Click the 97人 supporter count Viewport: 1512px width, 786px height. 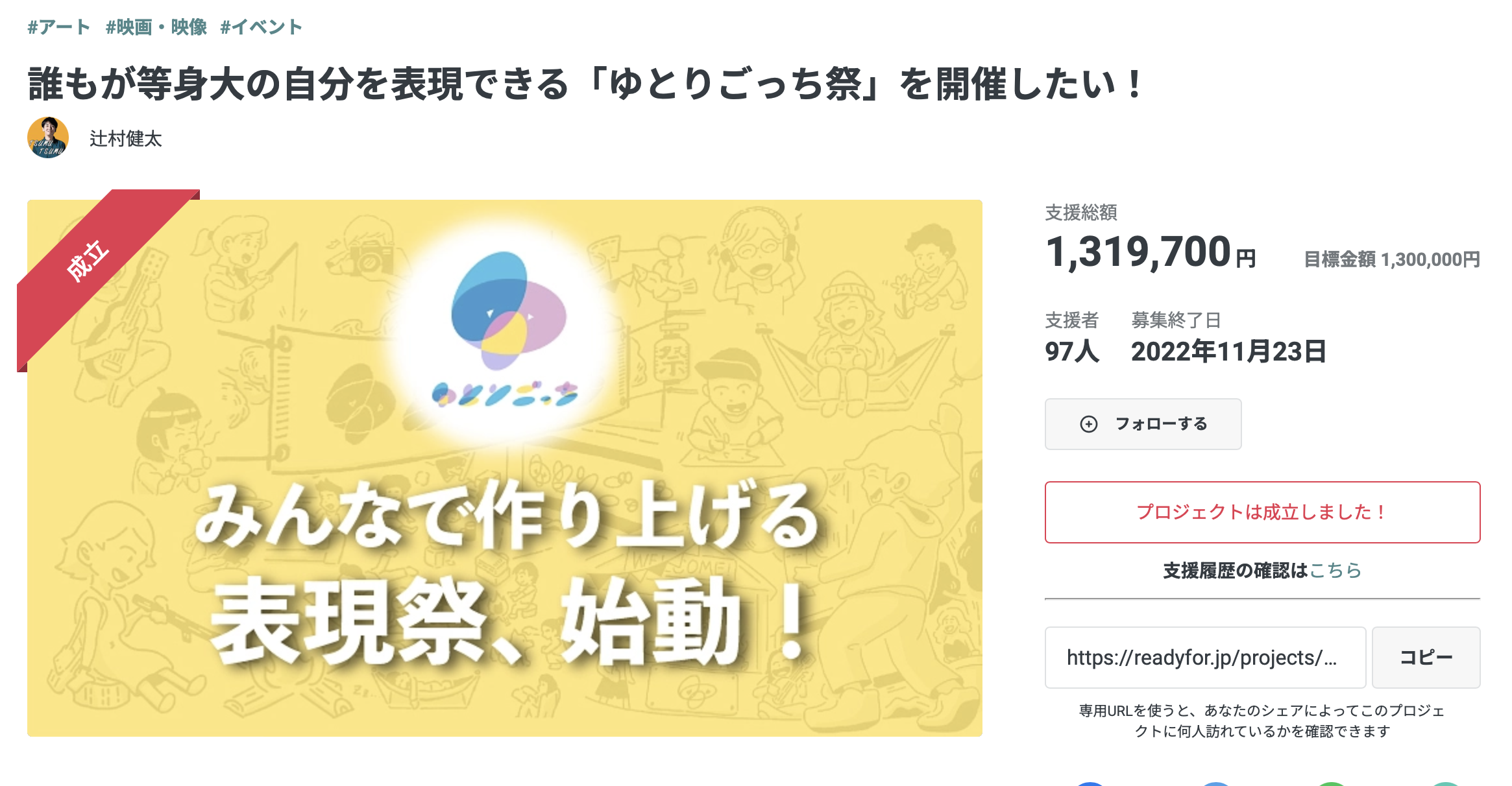pyautogui.click(x=1072, y=351)
